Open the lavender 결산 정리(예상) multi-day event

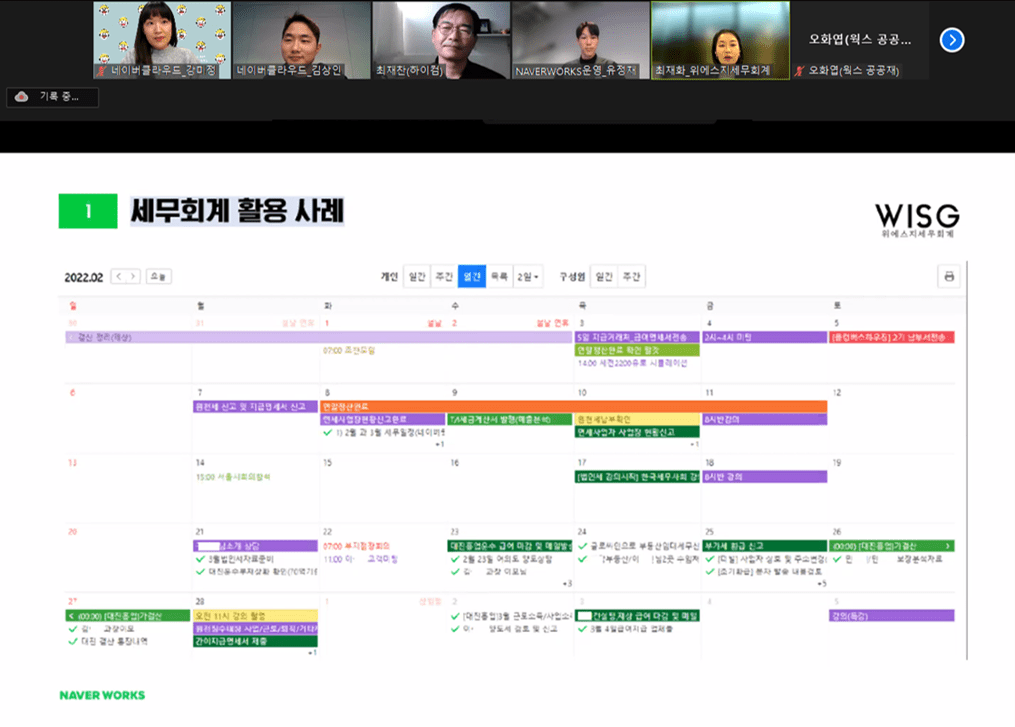pyautogui.click(x=318, y=337)
